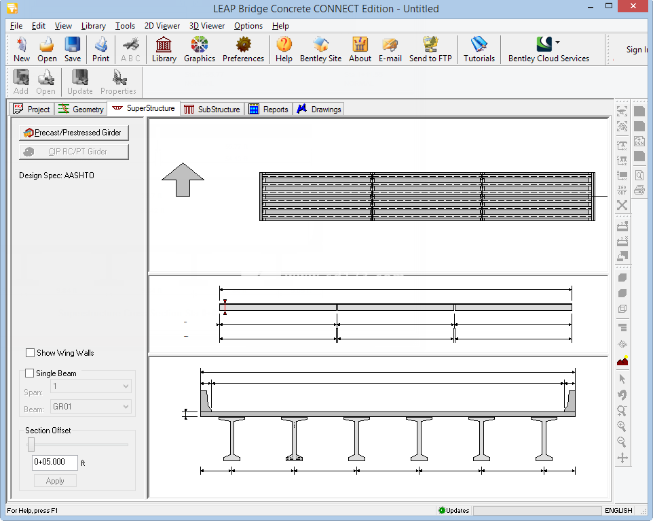This screenshot has width=661, height=526.
Task: Enable the Show Wing Walls checkbox
Action: (30, 352)
